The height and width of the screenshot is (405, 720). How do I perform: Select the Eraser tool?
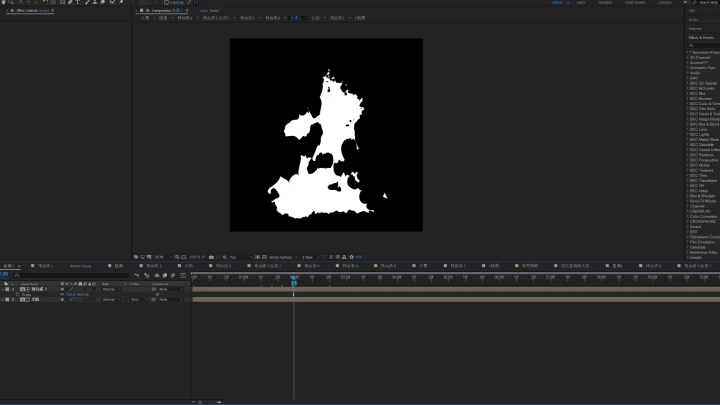(103, 2)
